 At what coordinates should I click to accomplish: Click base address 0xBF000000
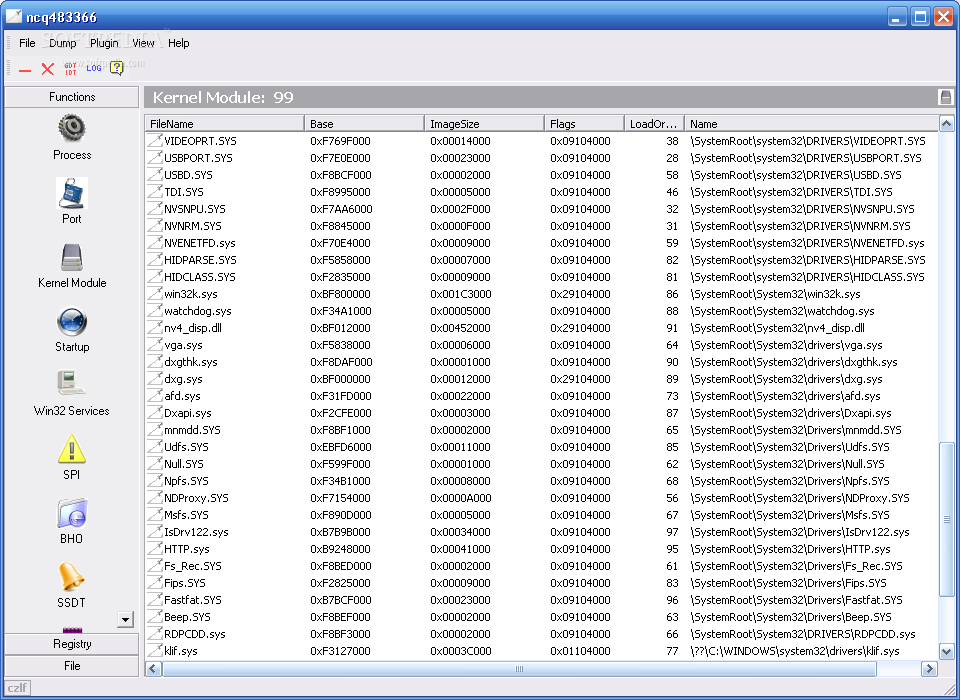[340, 379]
